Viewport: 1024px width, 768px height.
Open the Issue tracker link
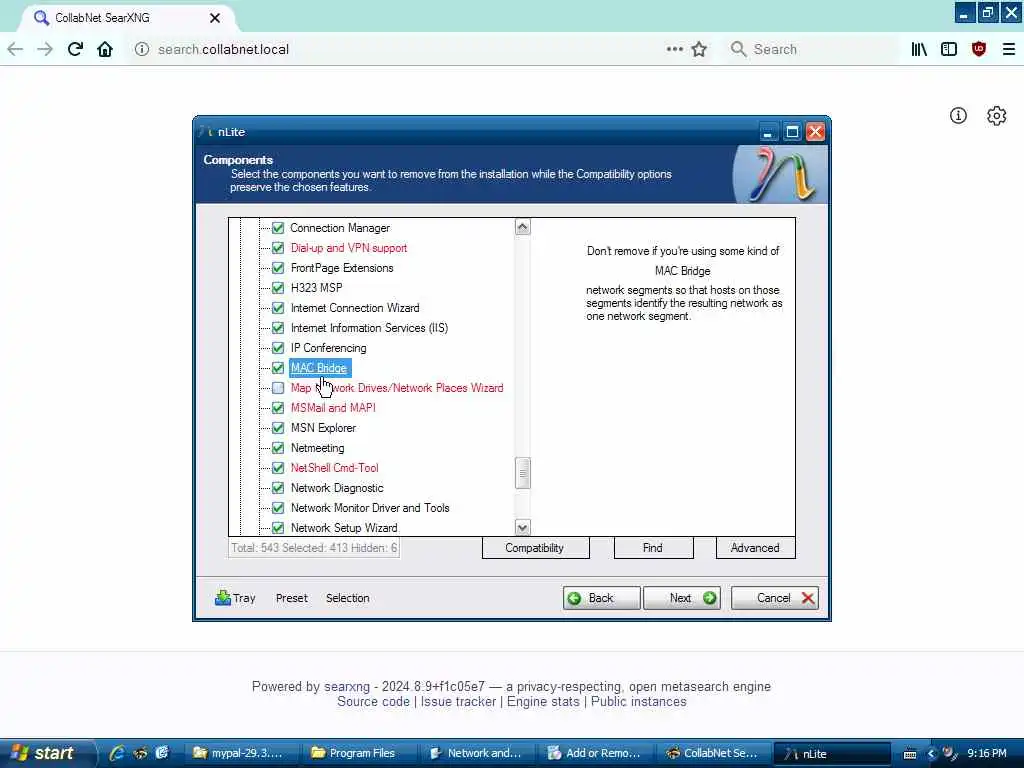pyautogui.click(x=458, y=701)
